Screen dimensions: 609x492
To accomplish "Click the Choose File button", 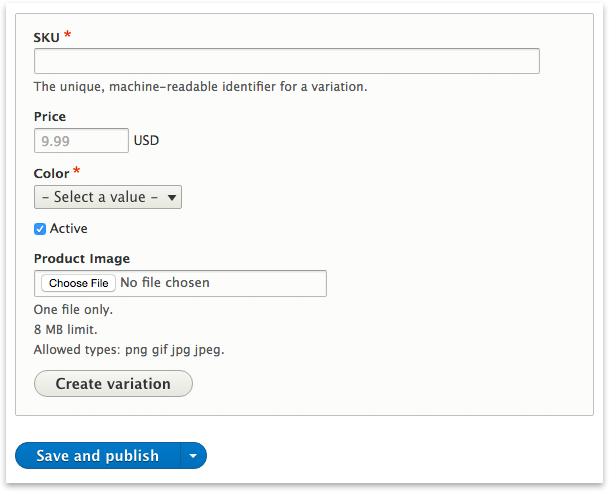I will (78, 283).
